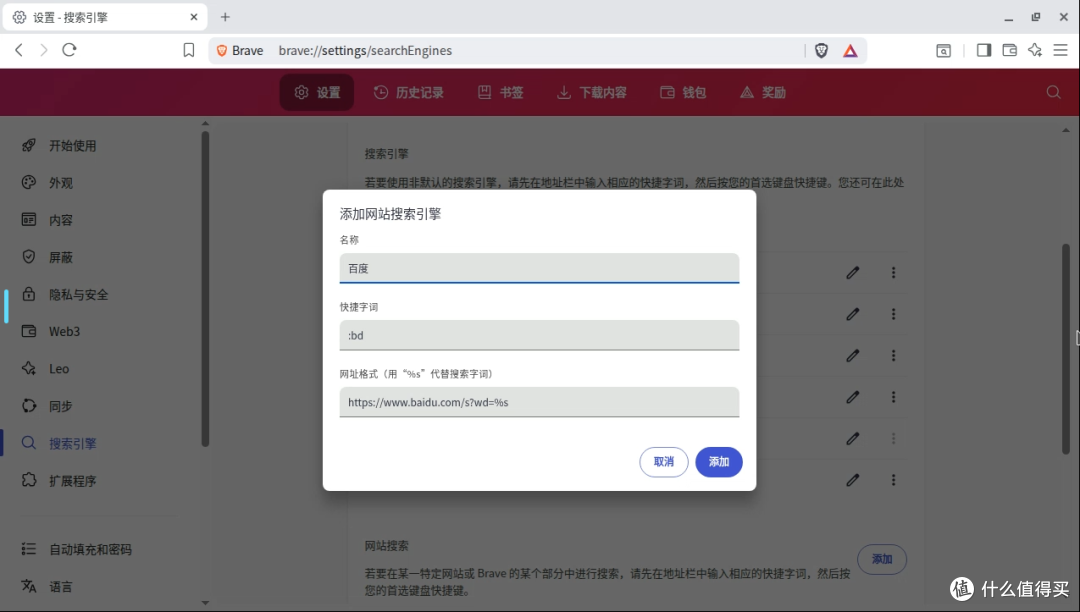1080x612 pixels.
Task: Click the settings search magnifier icon
Action: (x=1053, y=92)
